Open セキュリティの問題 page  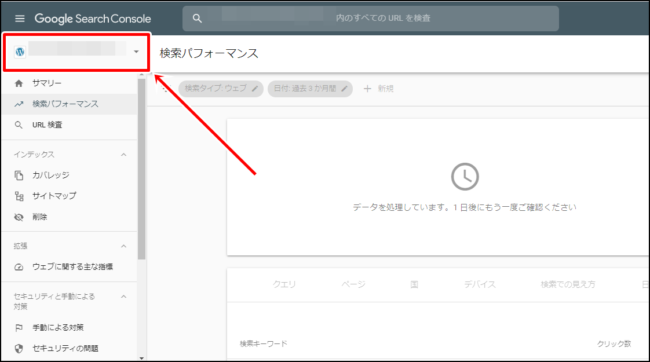tap(69, 348)
